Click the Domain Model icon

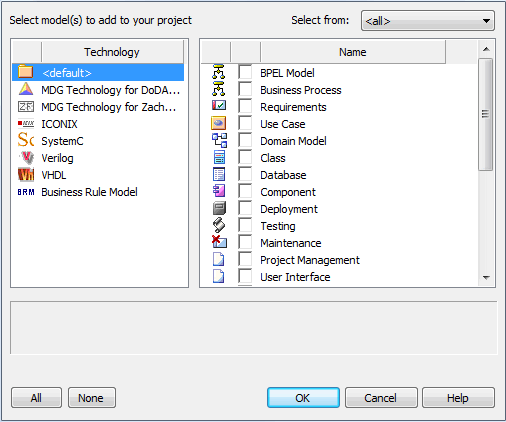[x=219, y=140]
